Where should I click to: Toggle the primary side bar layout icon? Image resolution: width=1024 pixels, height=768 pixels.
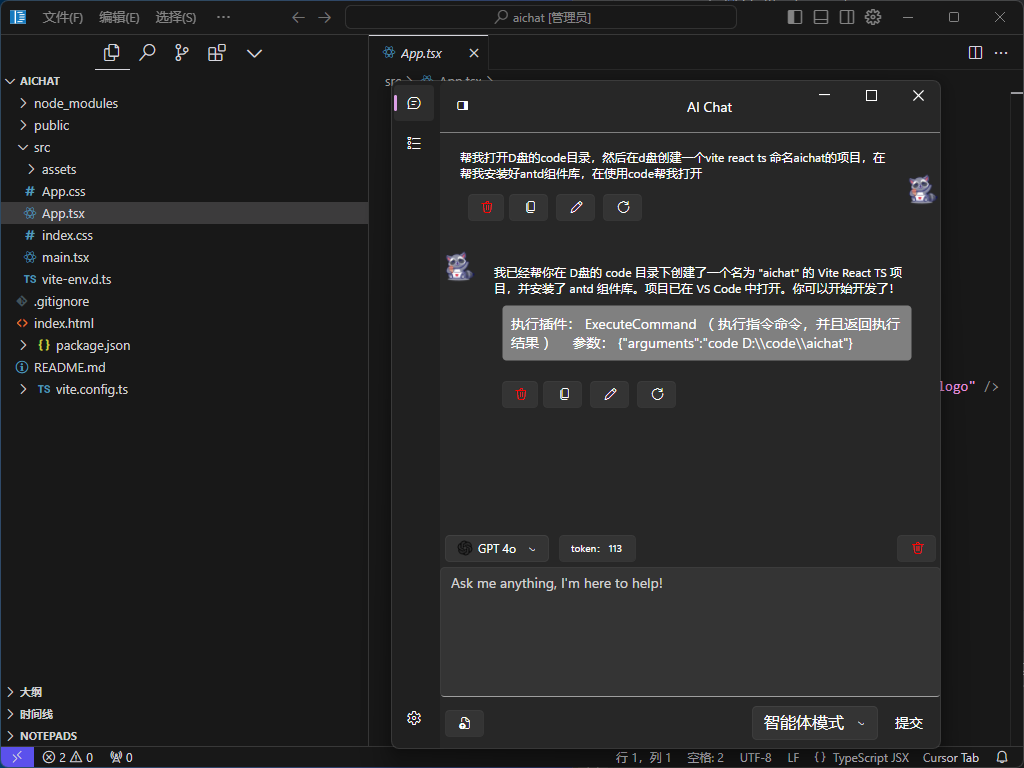click(795, 18)
